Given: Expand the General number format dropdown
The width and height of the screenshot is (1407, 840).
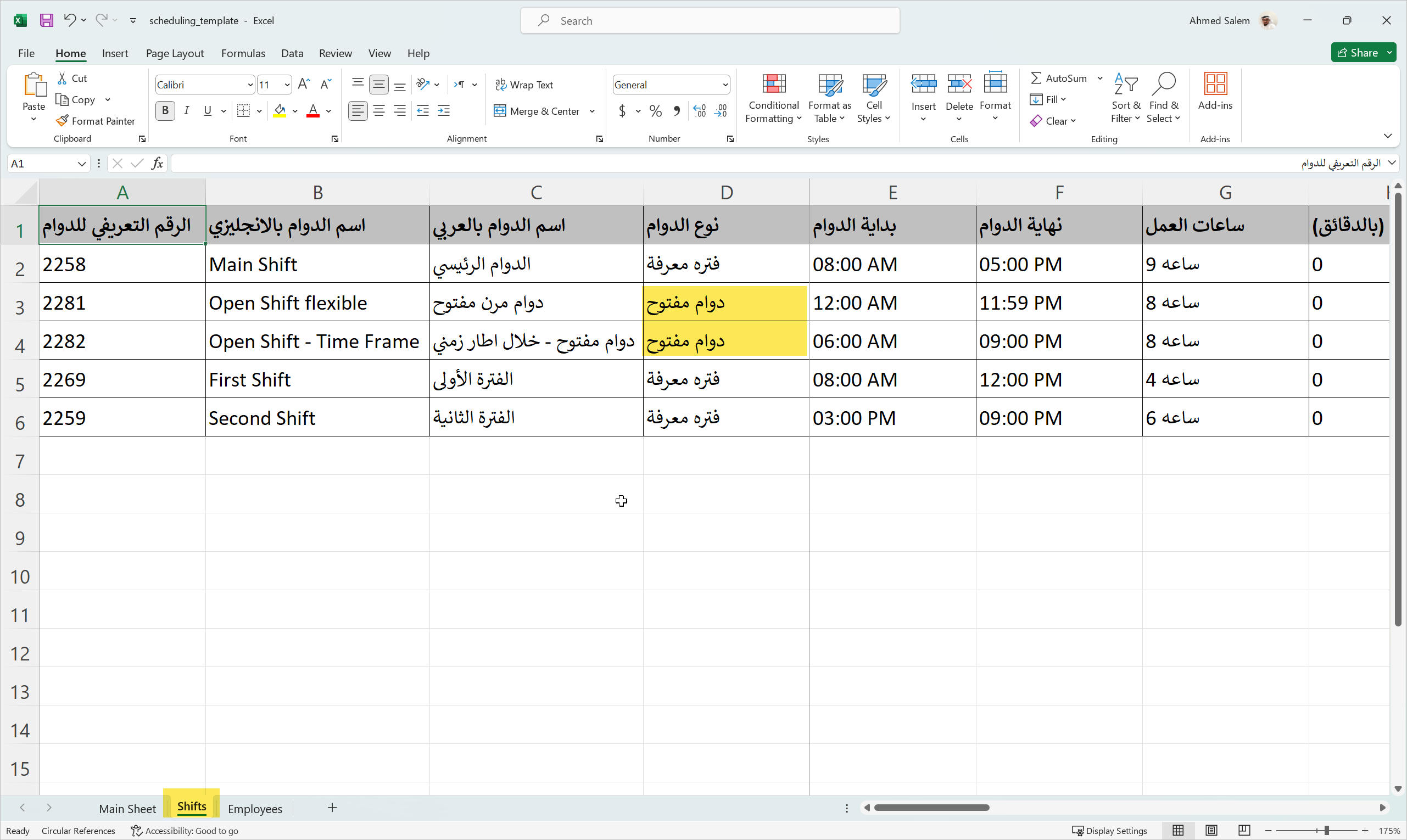Looking at the screenshot, I should [x=725, y=85].
